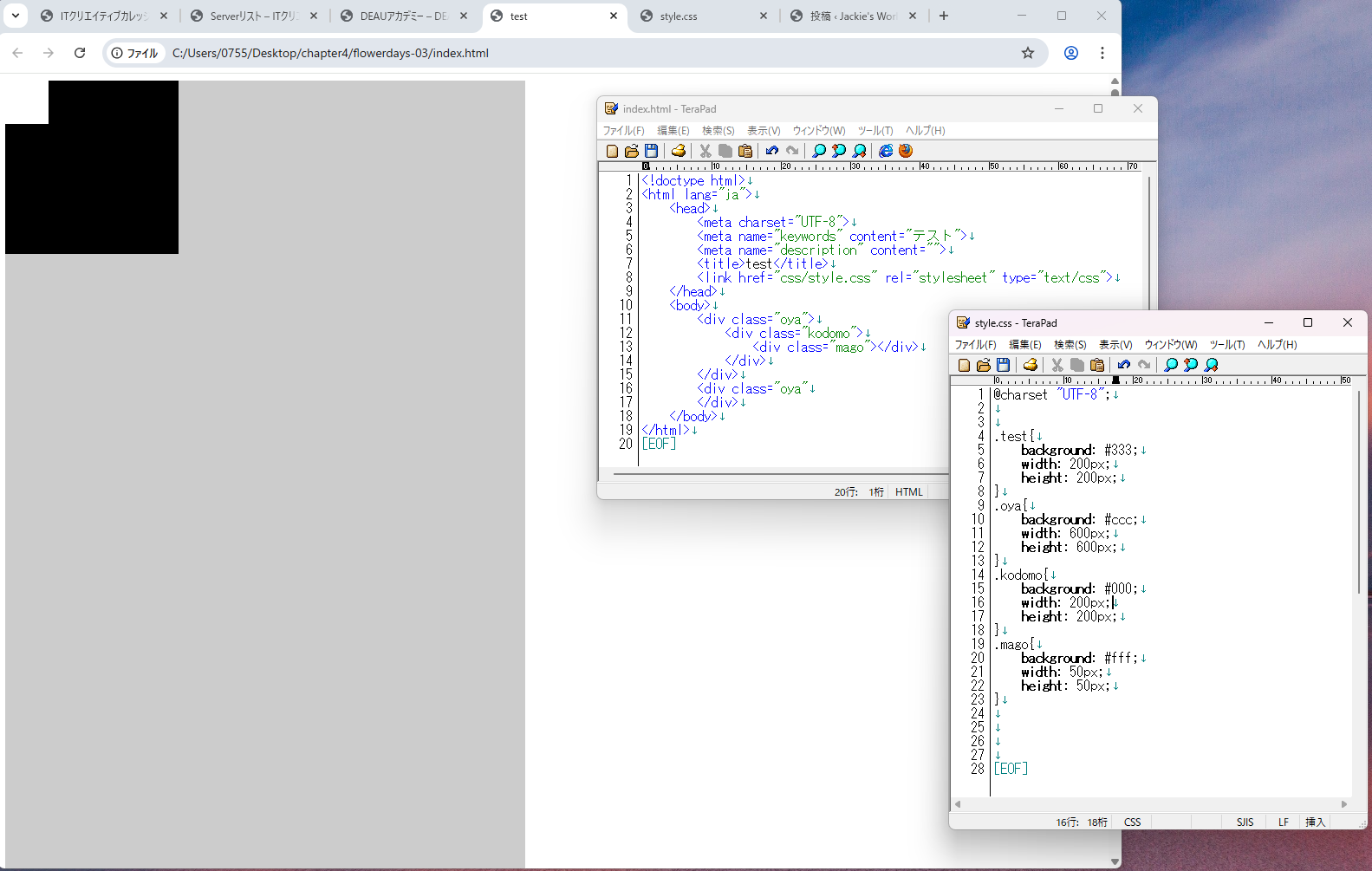Expand Chrome tab search dropdown
Viewport: 1372px width, 871px height.
[16, 16]
